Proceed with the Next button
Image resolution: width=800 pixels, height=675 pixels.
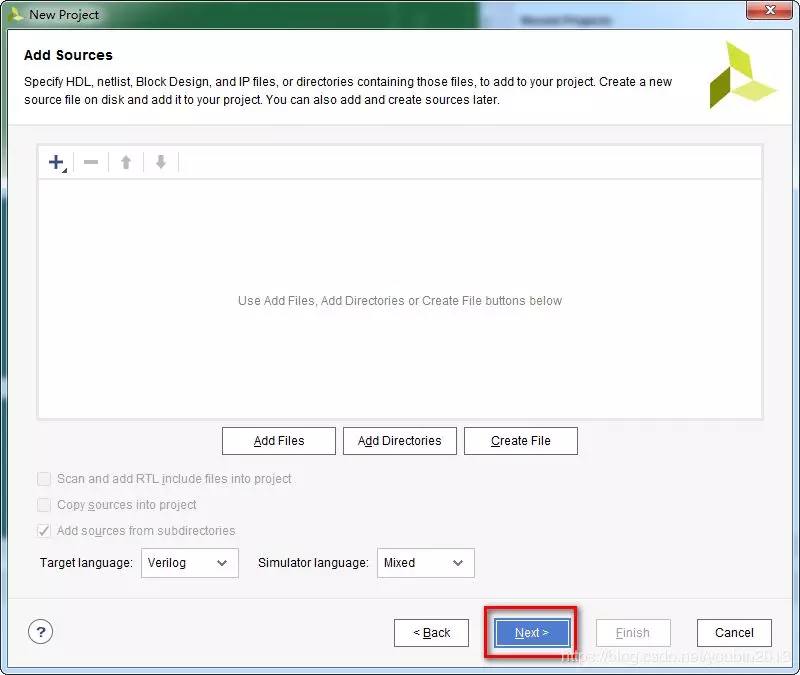pyautogui.click(x=532, y=633)
